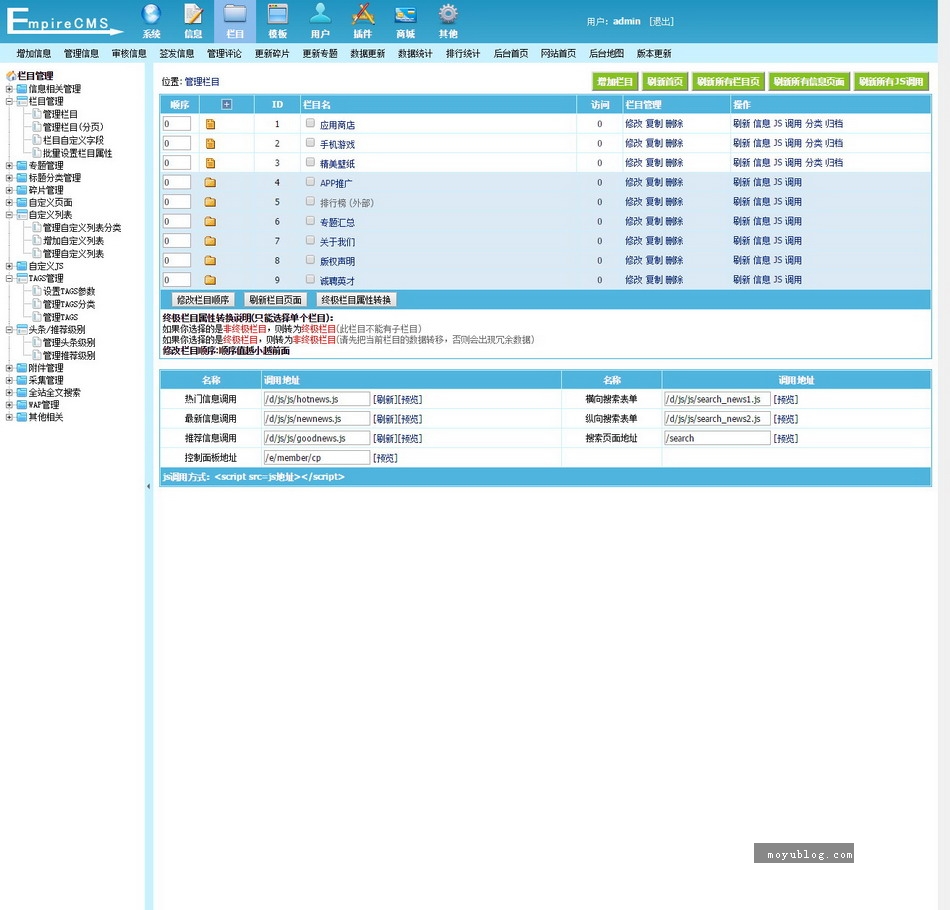Expand the 专题管理 tree node
The width and height of the screenshot is (950, 910).
[x=9, y=165]
